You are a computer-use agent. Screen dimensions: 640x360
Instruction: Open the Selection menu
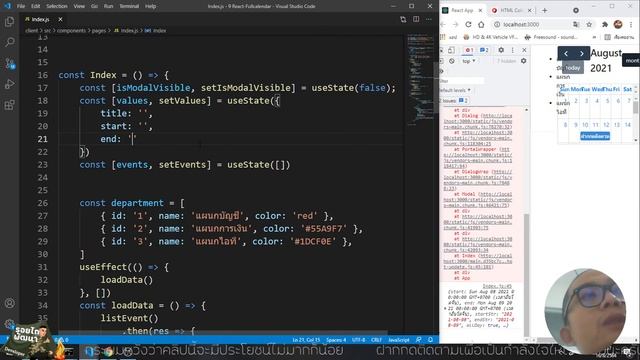(57, 6)
